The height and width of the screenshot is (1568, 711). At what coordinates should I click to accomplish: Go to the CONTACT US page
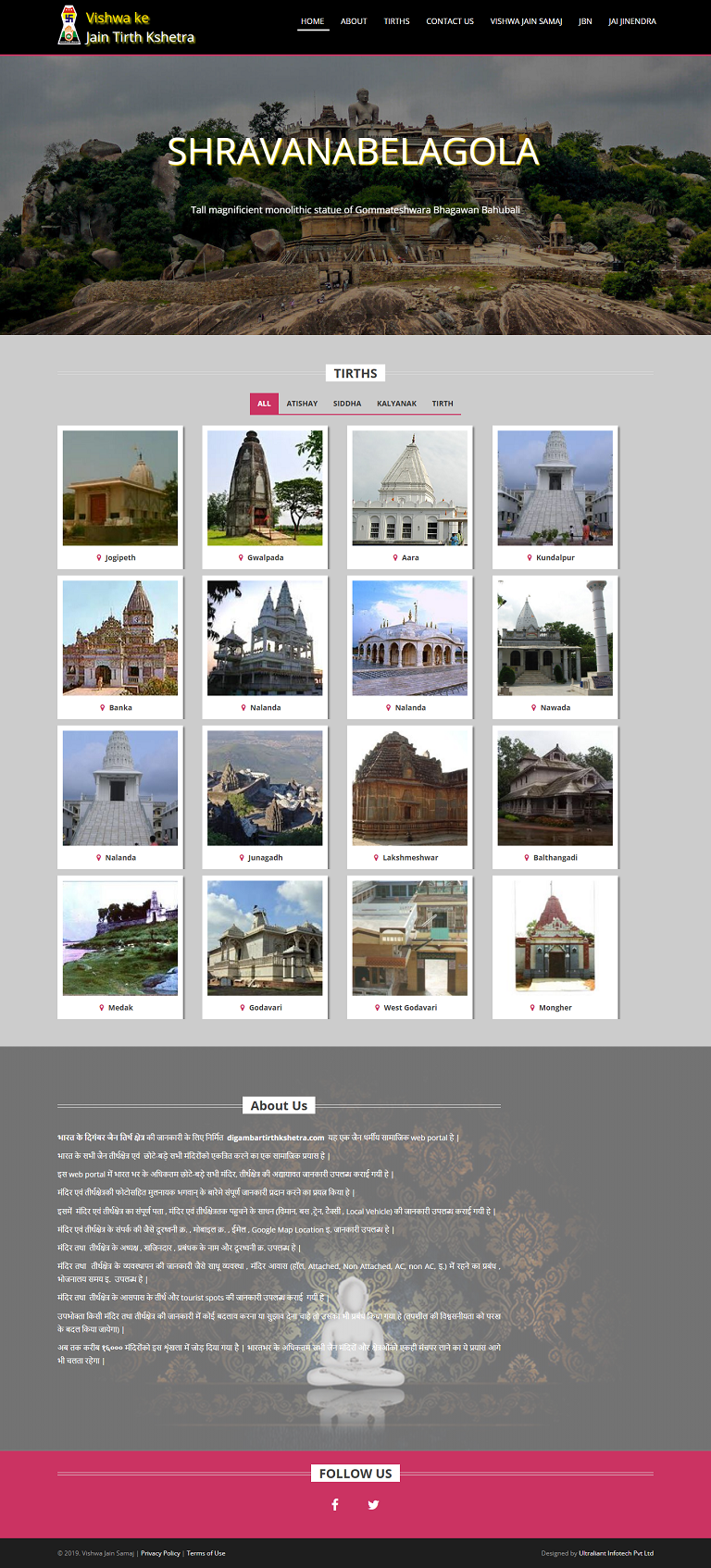[x=449, y=21]
